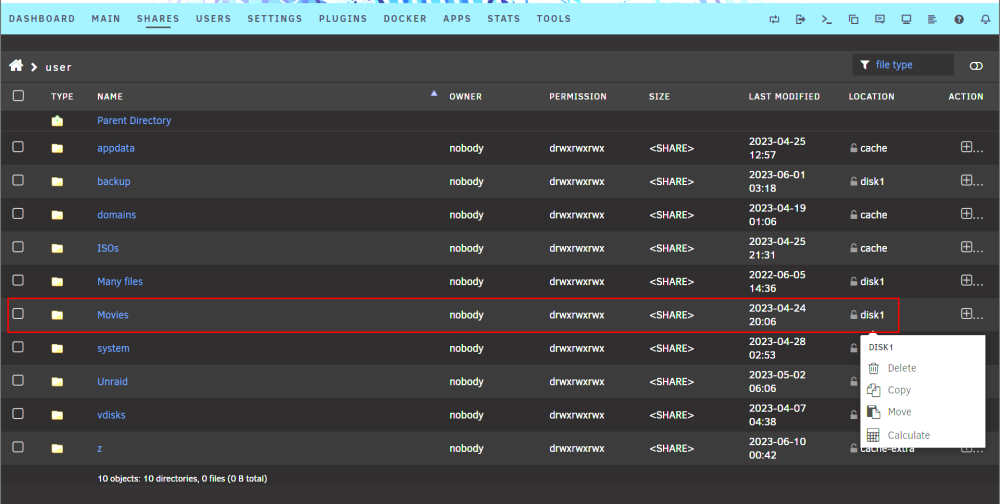This screenshot has width=1000, height=504.
Task: Click the Parent Directory folder icon
Action: pos(57,121)
